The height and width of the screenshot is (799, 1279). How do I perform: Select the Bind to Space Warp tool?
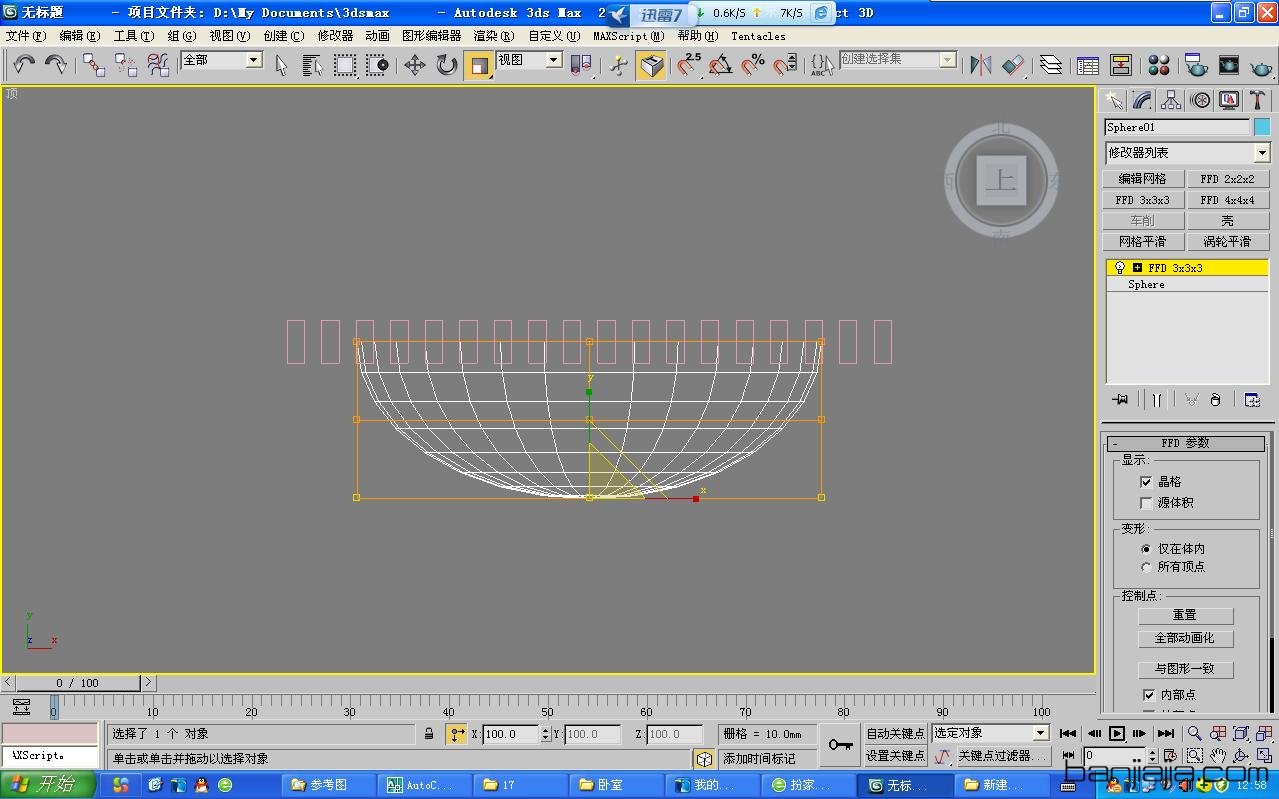pyautogui.click(x=158, y=65)
